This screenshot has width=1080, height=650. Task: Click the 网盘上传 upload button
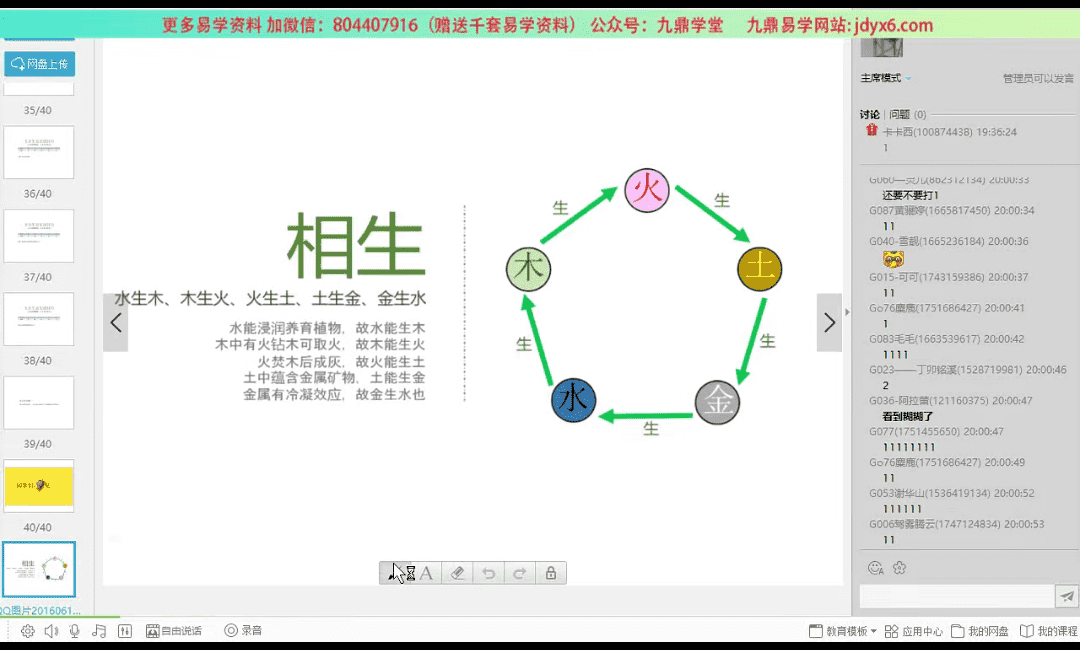click(40, 64)
